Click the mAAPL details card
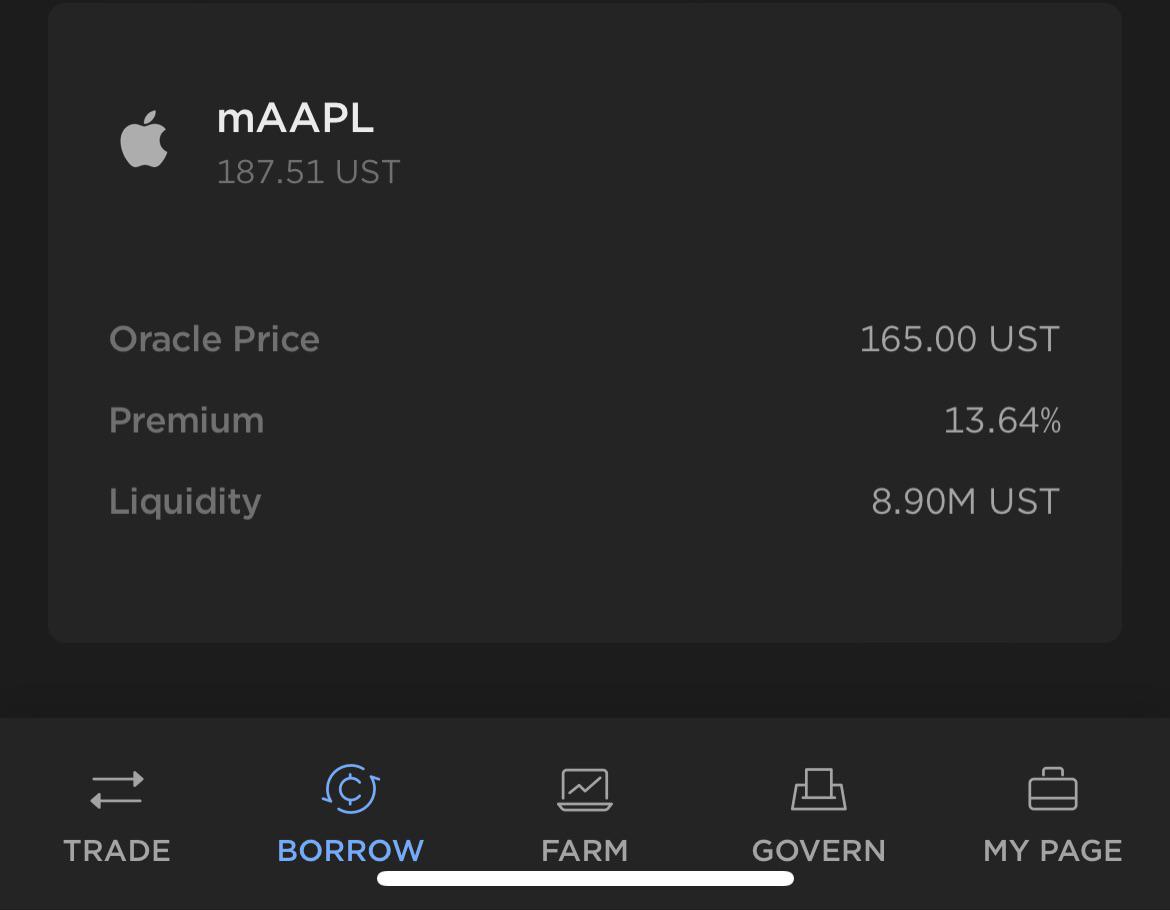Image resolution: width=1170 pixels, height=910 pixels. point(585,320)
